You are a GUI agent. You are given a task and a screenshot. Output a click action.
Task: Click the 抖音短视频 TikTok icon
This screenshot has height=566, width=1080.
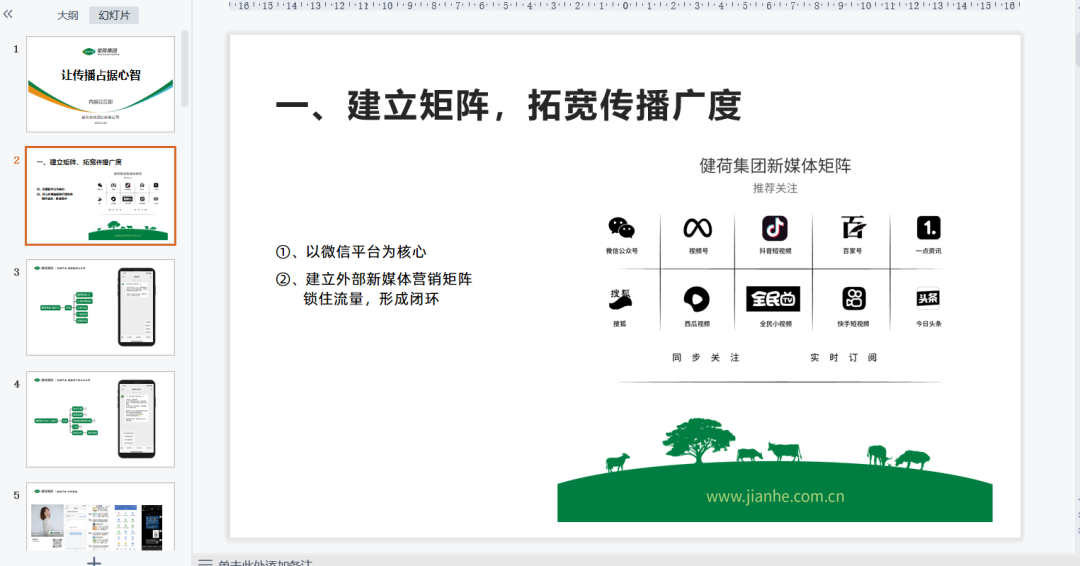pos(775,228)
